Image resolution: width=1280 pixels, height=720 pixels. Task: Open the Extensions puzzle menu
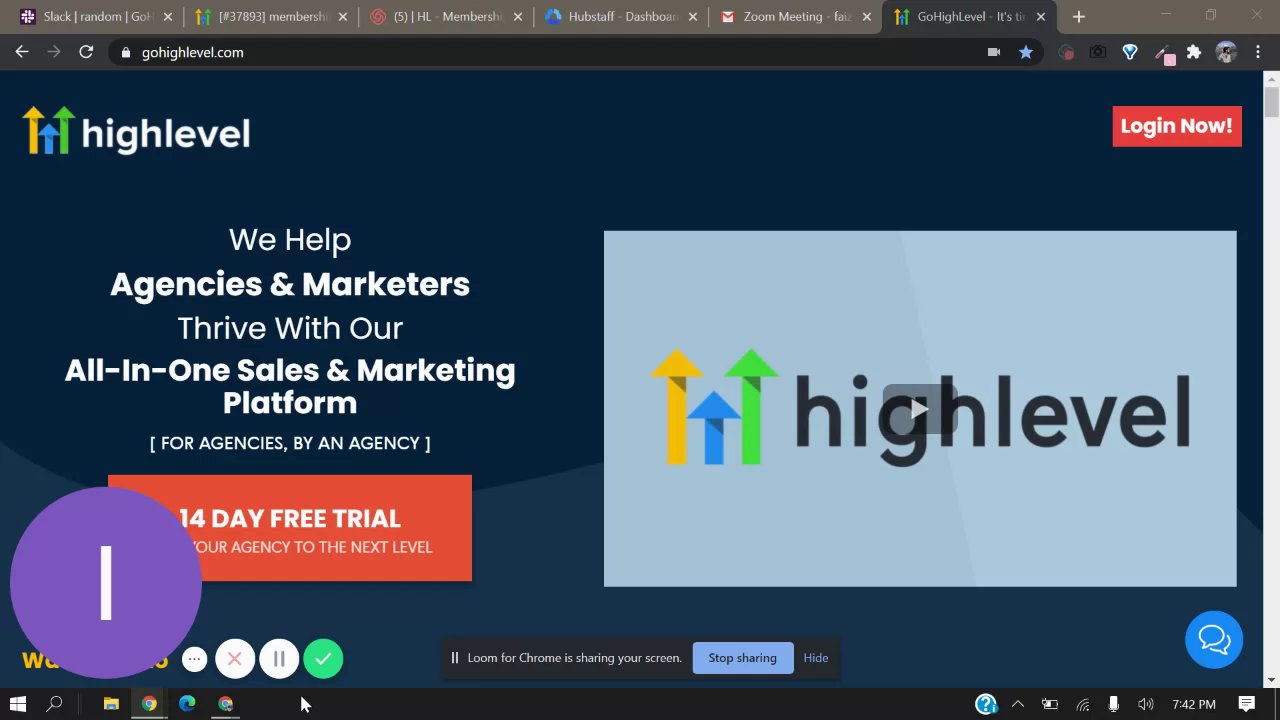(x=1194, y=52)
